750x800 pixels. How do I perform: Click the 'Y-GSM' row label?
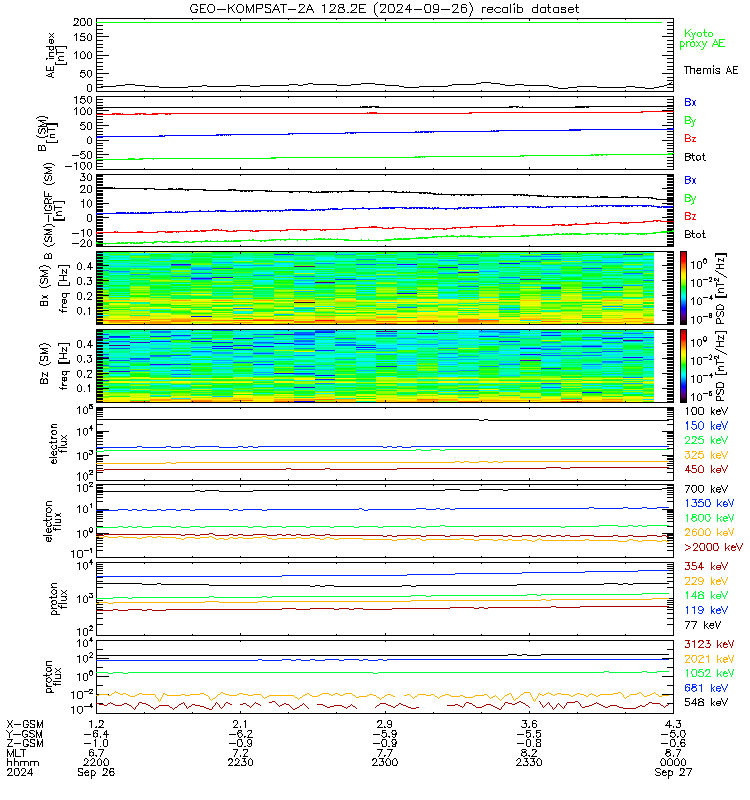coord(25,734)
